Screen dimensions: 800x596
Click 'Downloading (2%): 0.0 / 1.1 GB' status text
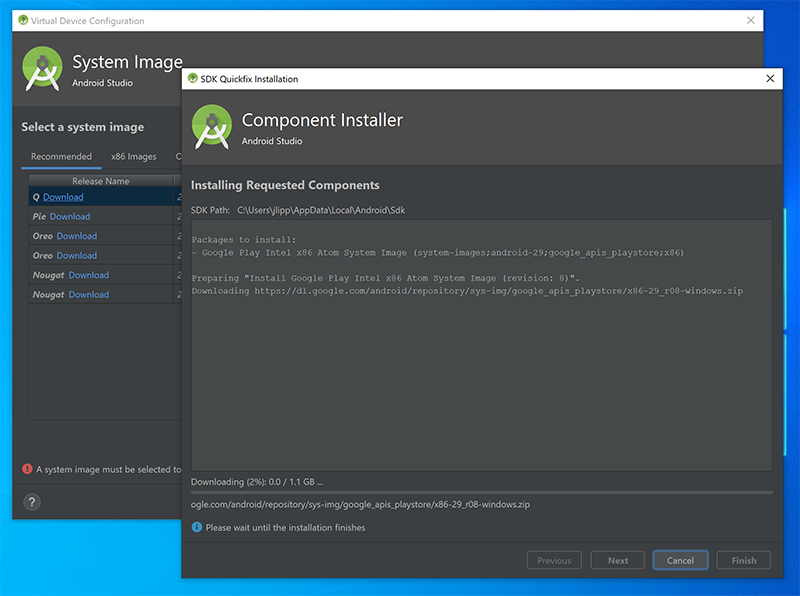click(x=257, y=482)
